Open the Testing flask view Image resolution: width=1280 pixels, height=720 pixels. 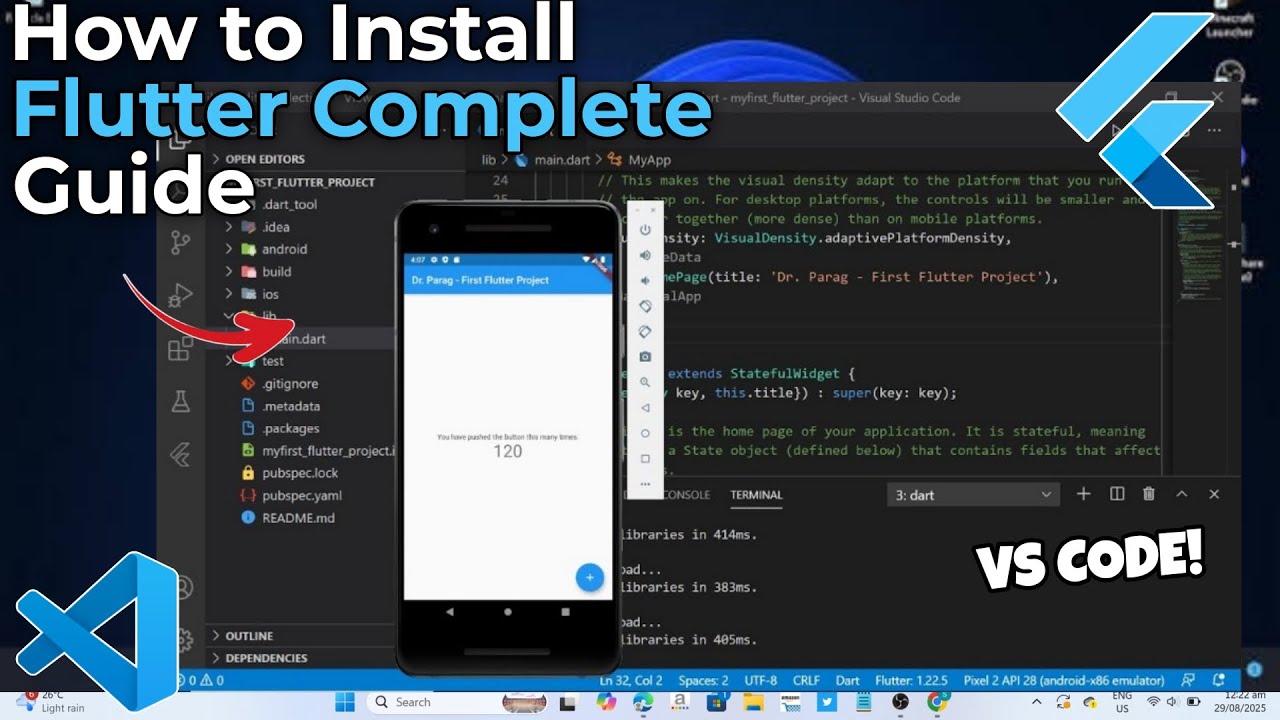[180, 402]
